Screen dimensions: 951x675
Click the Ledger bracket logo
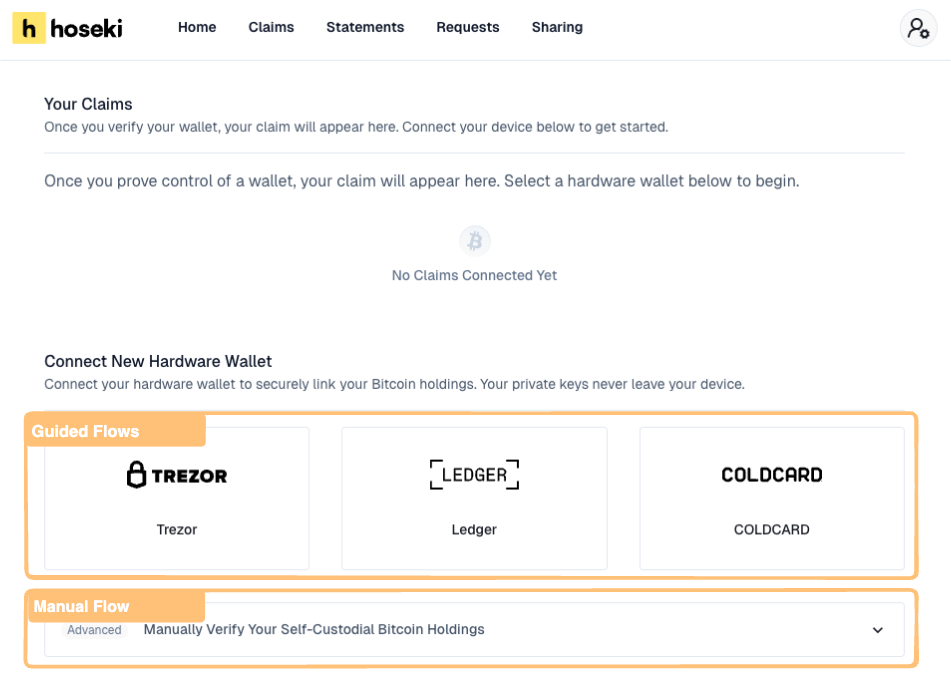click(x=474, y=475)
